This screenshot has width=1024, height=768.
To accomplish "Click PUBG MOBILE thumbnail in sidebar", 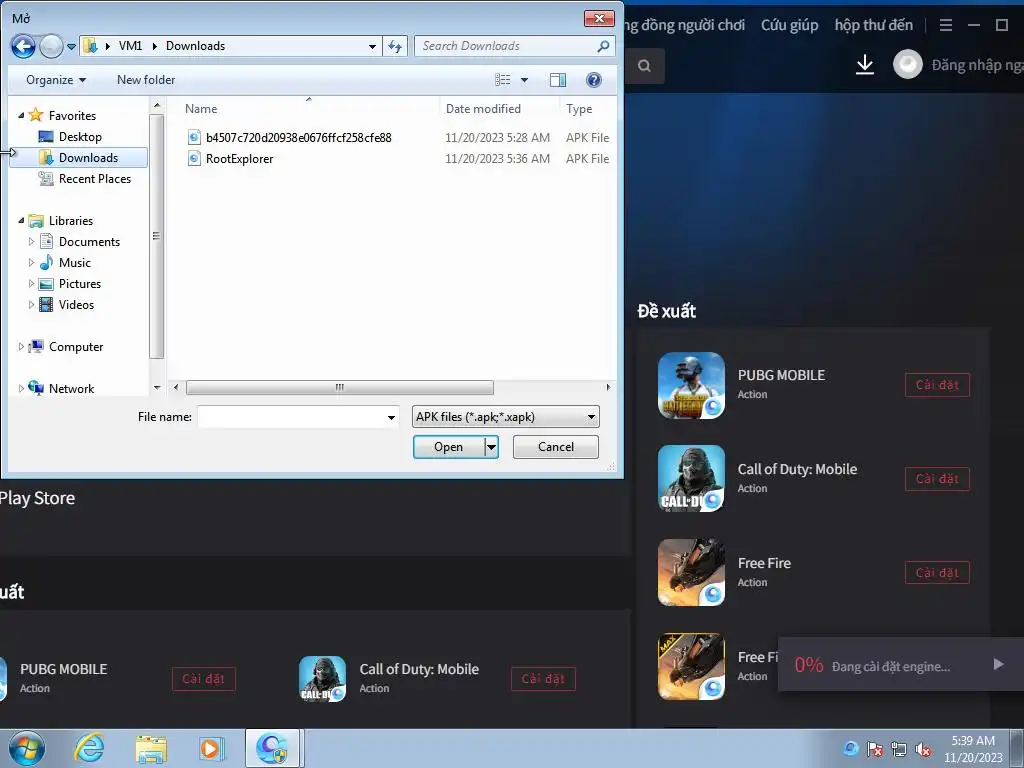I will (x=691, y=385).
